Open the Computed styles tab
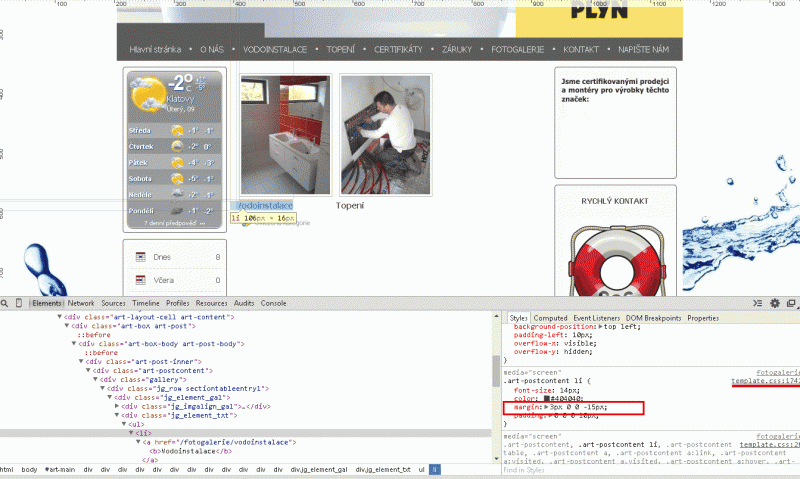The height and width of the screenshot is (479, 800). 549,318
